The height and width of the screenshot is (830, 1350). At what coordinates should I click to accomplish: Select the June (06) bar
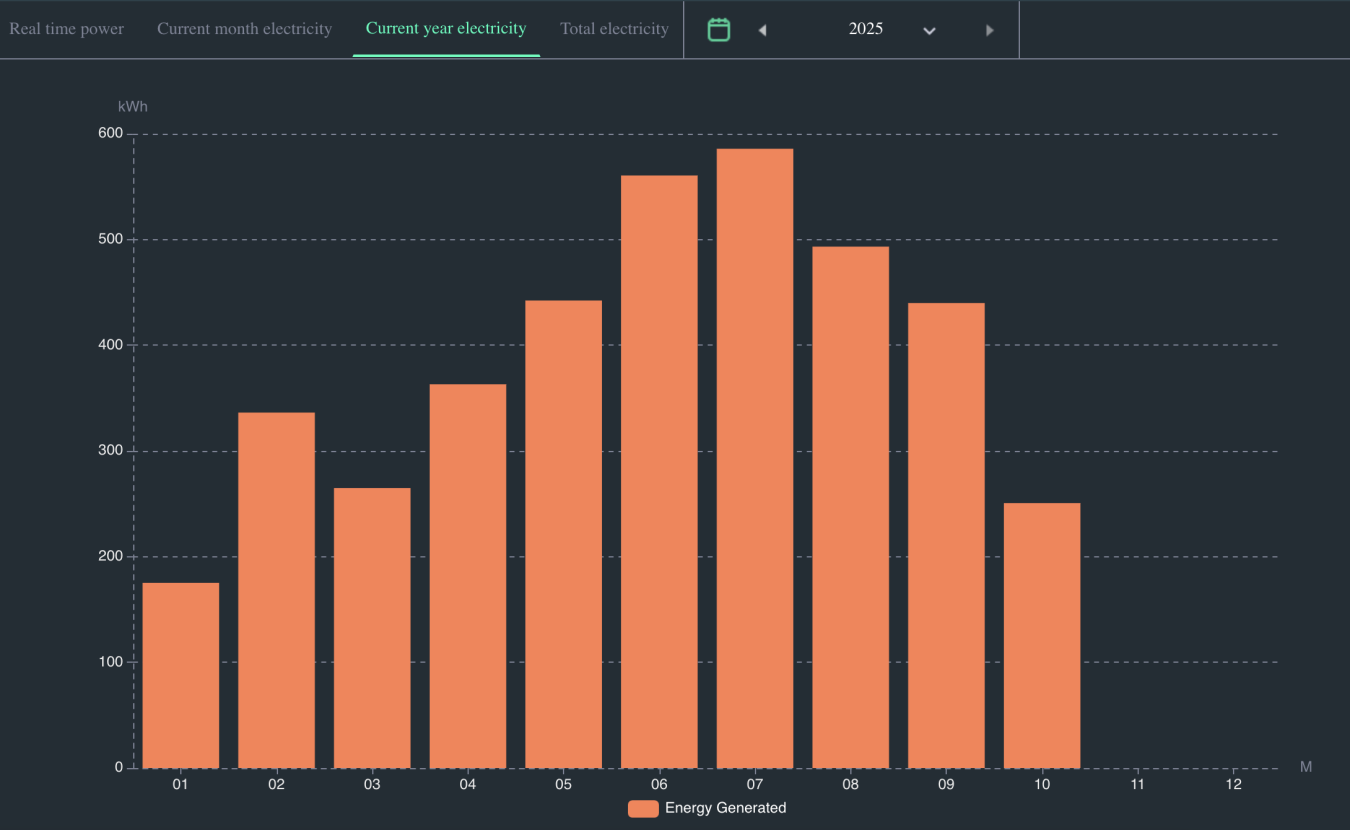(659, 471)
